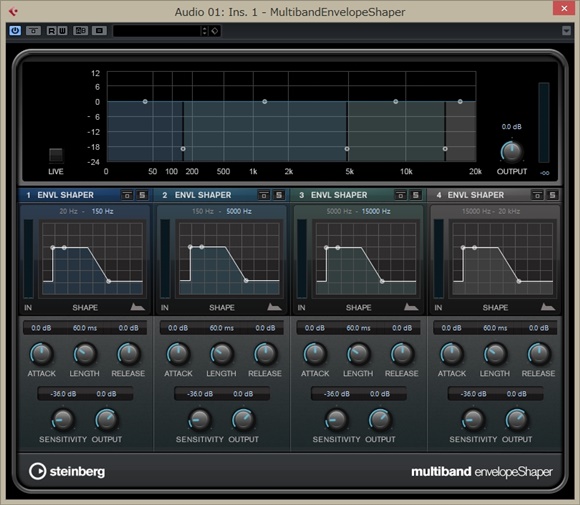This screenshot has height=505, width=580.
Task: Click band 1 gain handle in frequency graph
Action: 145,101
